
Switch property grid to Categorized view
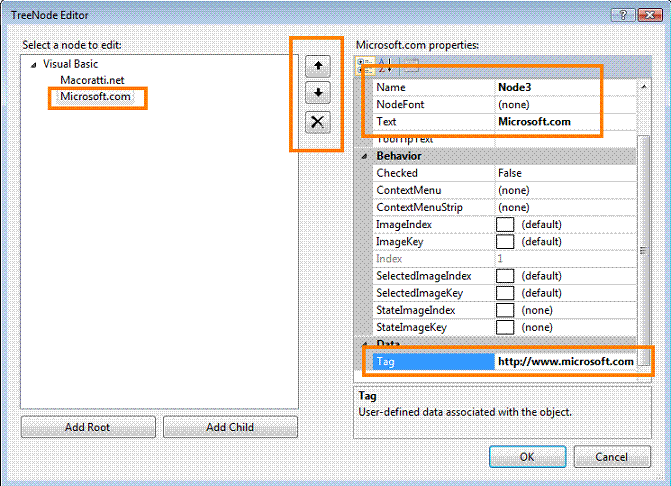(x=365, y=66)
